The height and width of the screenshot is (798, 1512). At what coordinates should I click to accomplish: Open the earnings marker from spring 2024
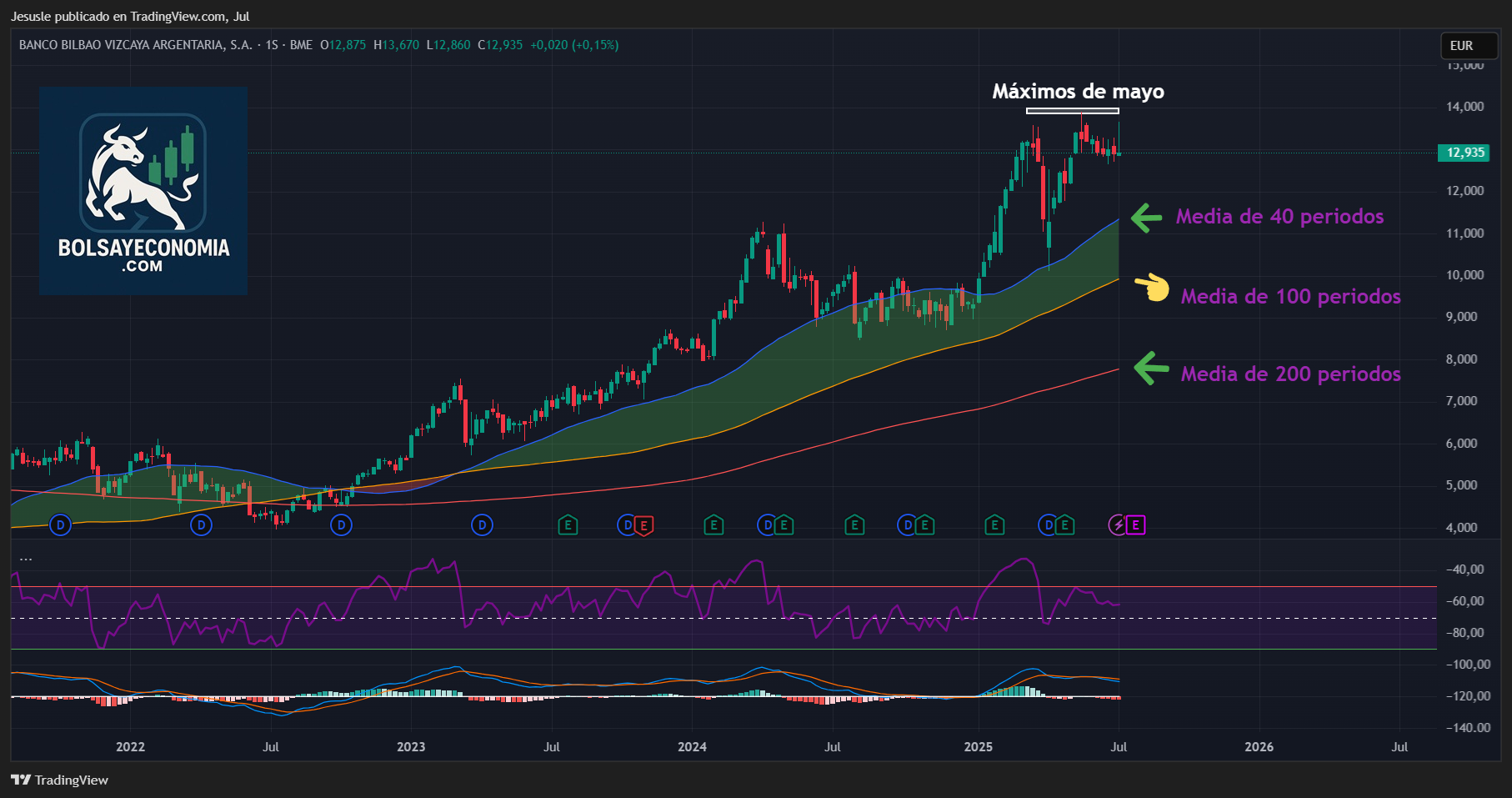click(x=784, y=525)
